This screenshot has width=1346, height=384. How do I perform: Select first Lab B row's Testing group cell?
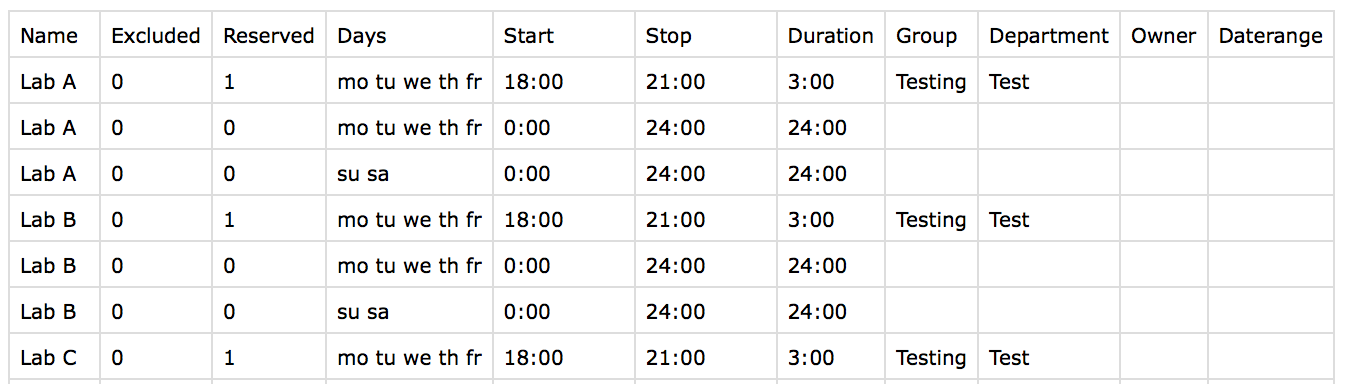pos(931,220)
